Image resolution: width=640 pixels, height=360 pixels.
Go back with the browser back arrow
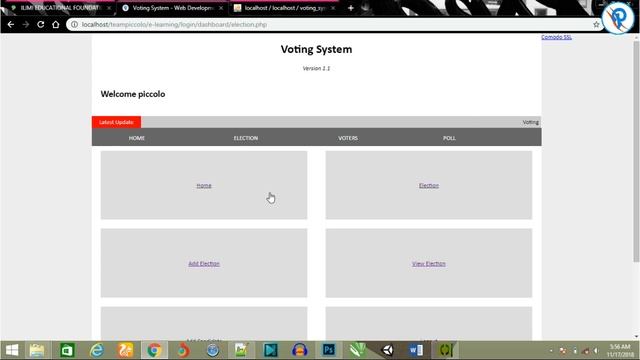11,24
